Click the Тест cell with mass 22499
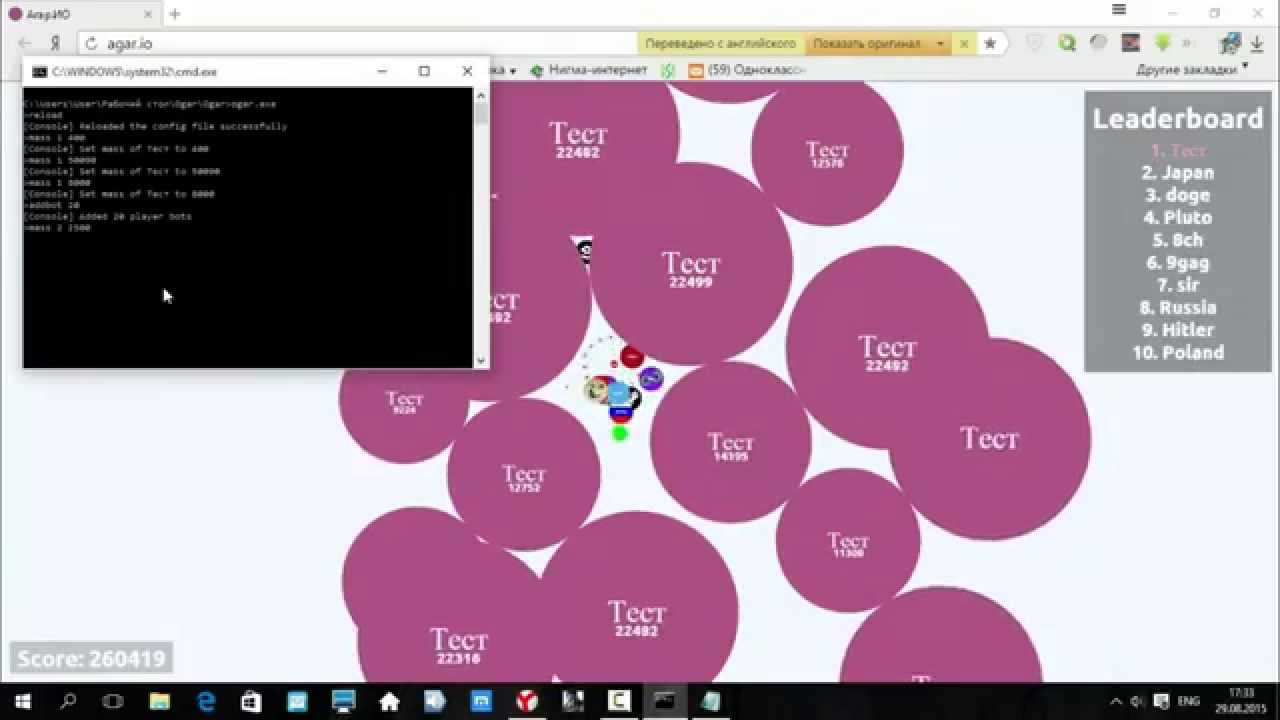Screen dimensions: 1280x720 coord(691,265)
